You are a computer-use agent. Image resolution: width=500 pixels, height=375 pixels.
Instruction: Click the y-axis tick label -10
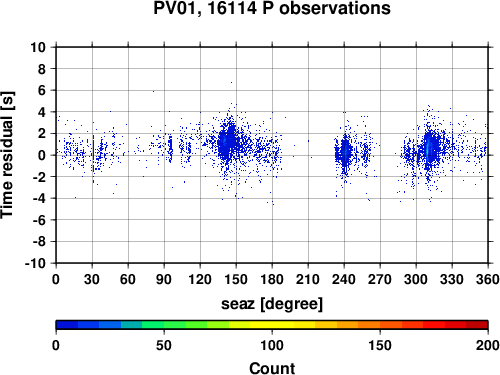(35, 263)
